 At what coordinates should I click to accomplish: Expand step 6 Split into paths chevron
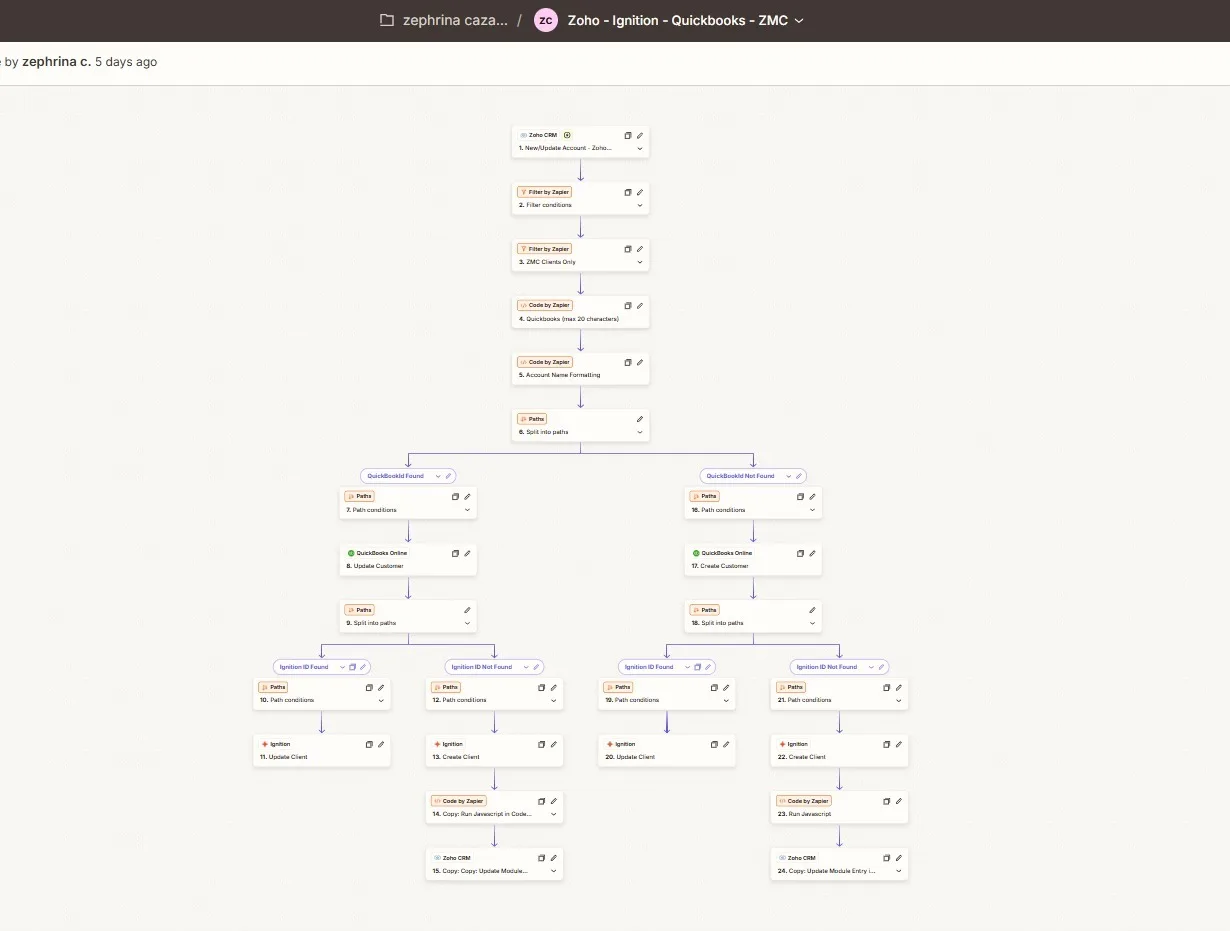pyautogui.click(x=640, y=432)
